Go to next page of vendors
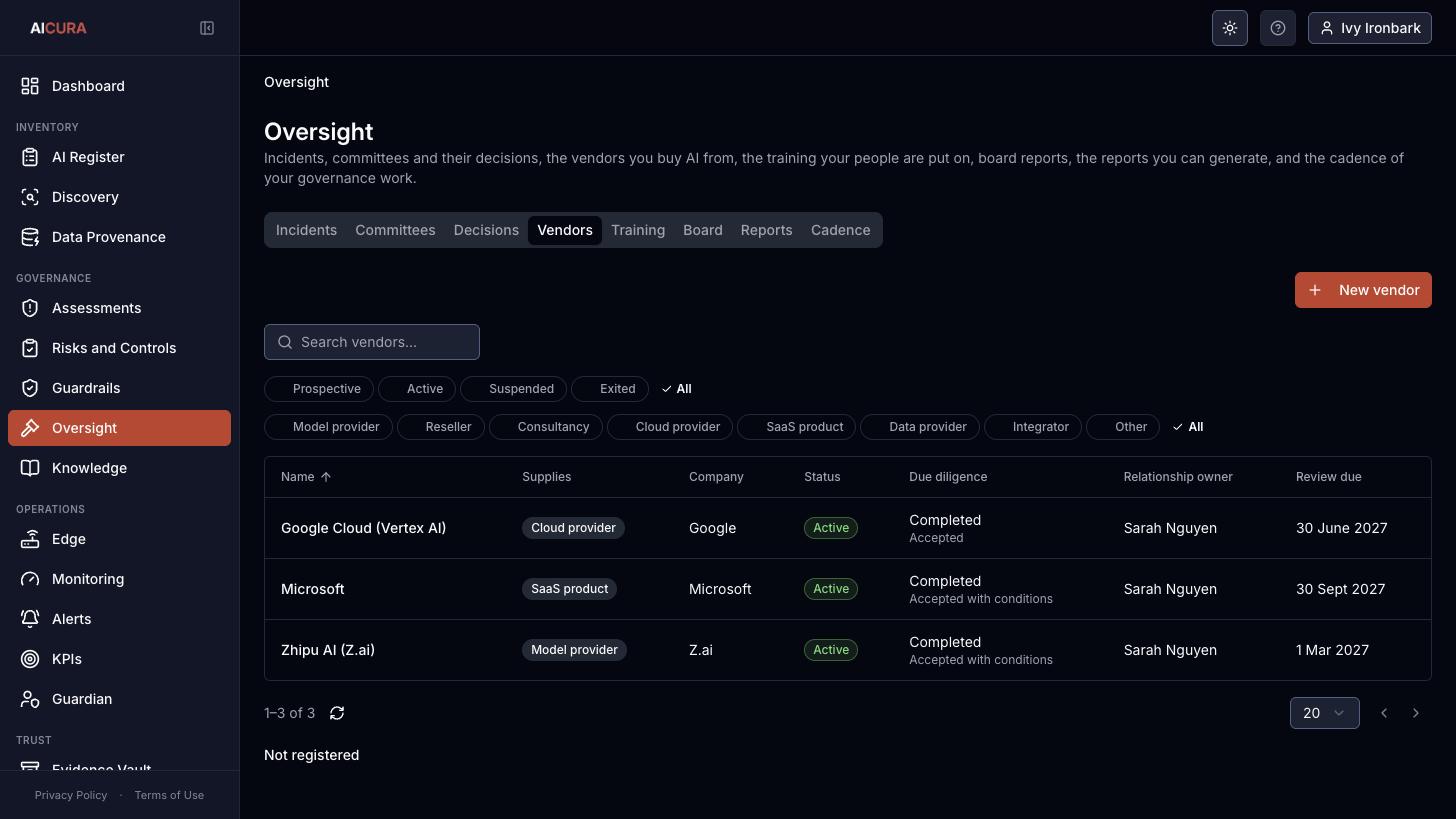Screen dimensions: 1456x819 1416,713
